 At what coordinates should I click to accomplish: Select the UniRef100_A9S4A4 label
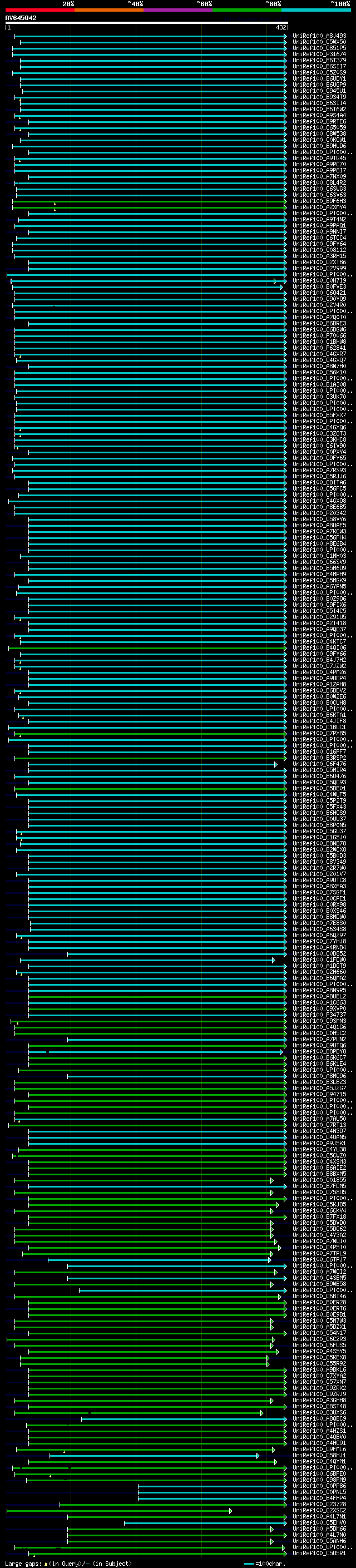(319, 116)
